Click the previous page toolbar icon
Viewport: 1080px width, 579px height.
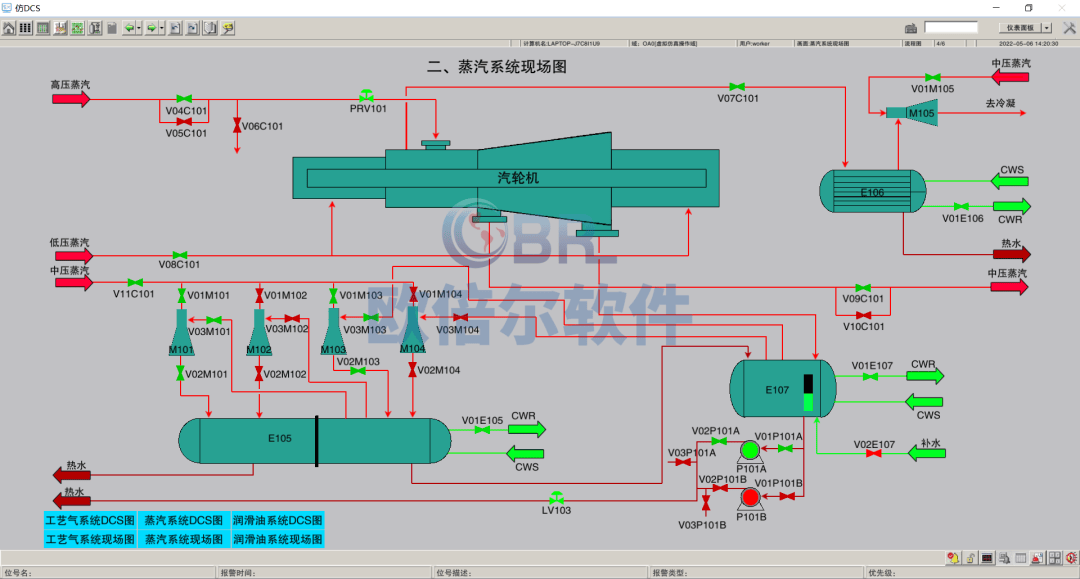[176, 28]
